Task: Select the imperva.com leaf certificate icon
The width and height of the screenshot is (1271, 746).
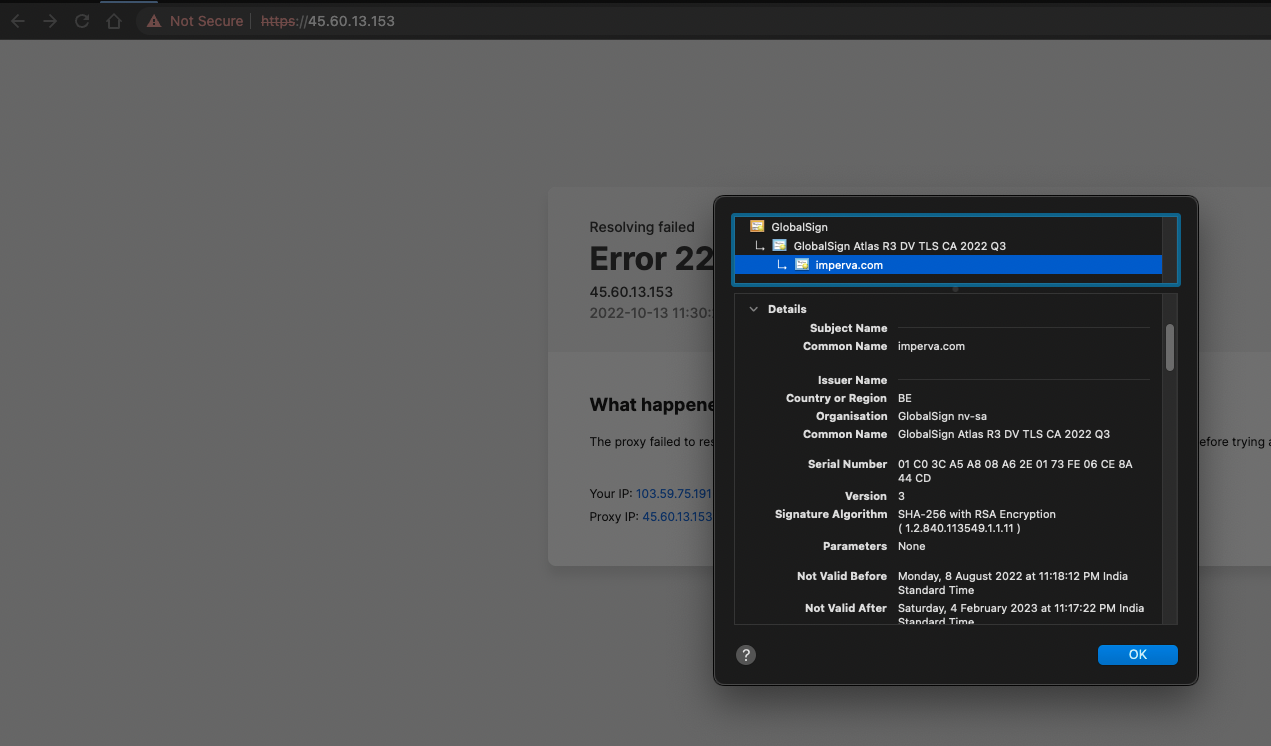Action: click(801, 264)
